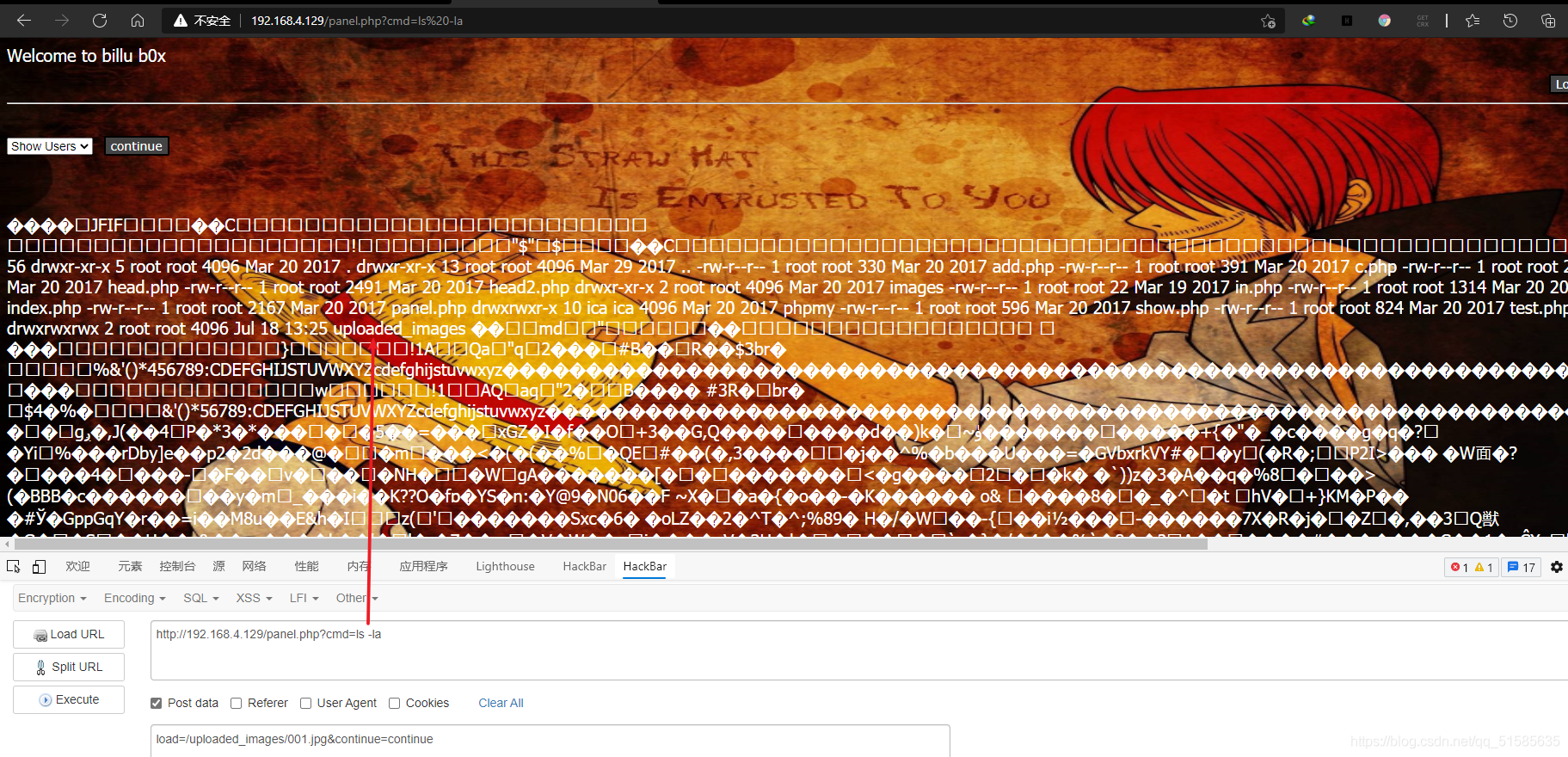The height and width of the screenshot is (757, 1568).
Task: Open DevTools settings gear
Action: [1557, 567]
